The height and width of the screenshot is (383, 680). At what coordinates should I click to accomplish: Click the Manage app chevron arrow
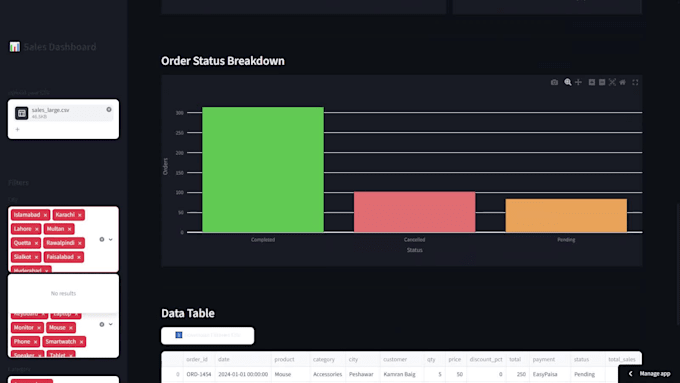tap(631, 373)
